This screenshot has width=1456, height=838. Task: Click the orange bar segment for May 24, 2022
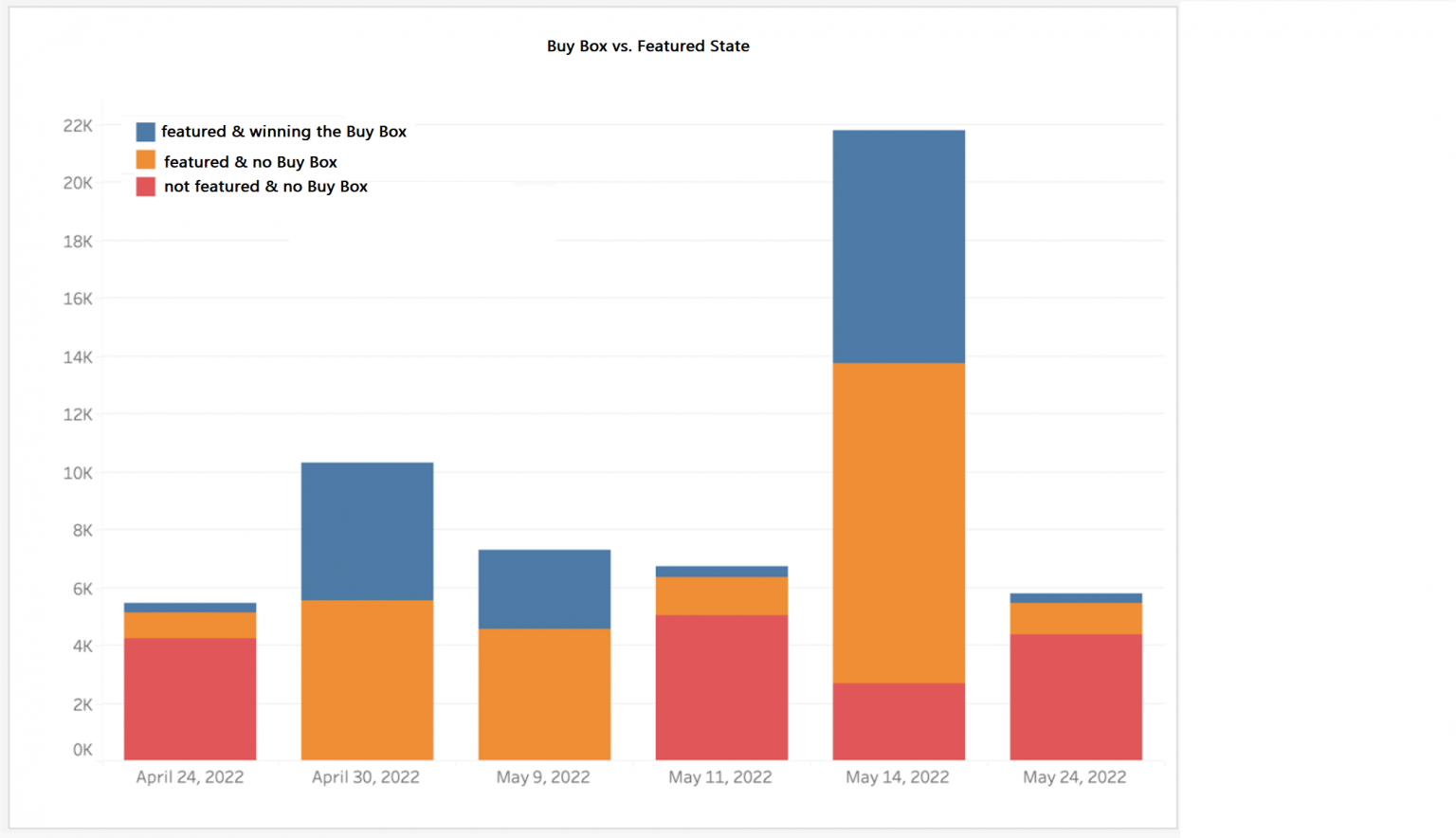pyautogui.click(x=1076, y=618)
